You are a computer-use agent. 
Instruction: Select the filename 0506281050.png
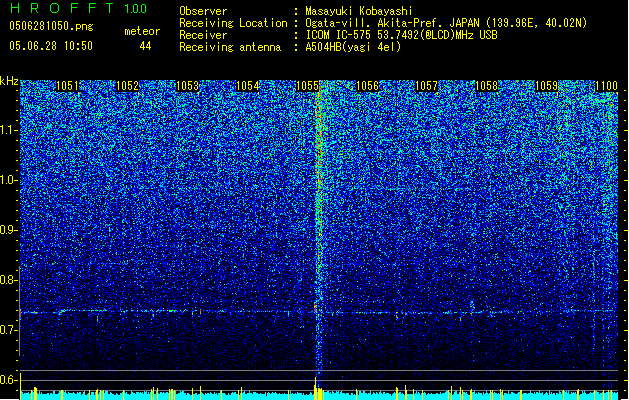51,26
